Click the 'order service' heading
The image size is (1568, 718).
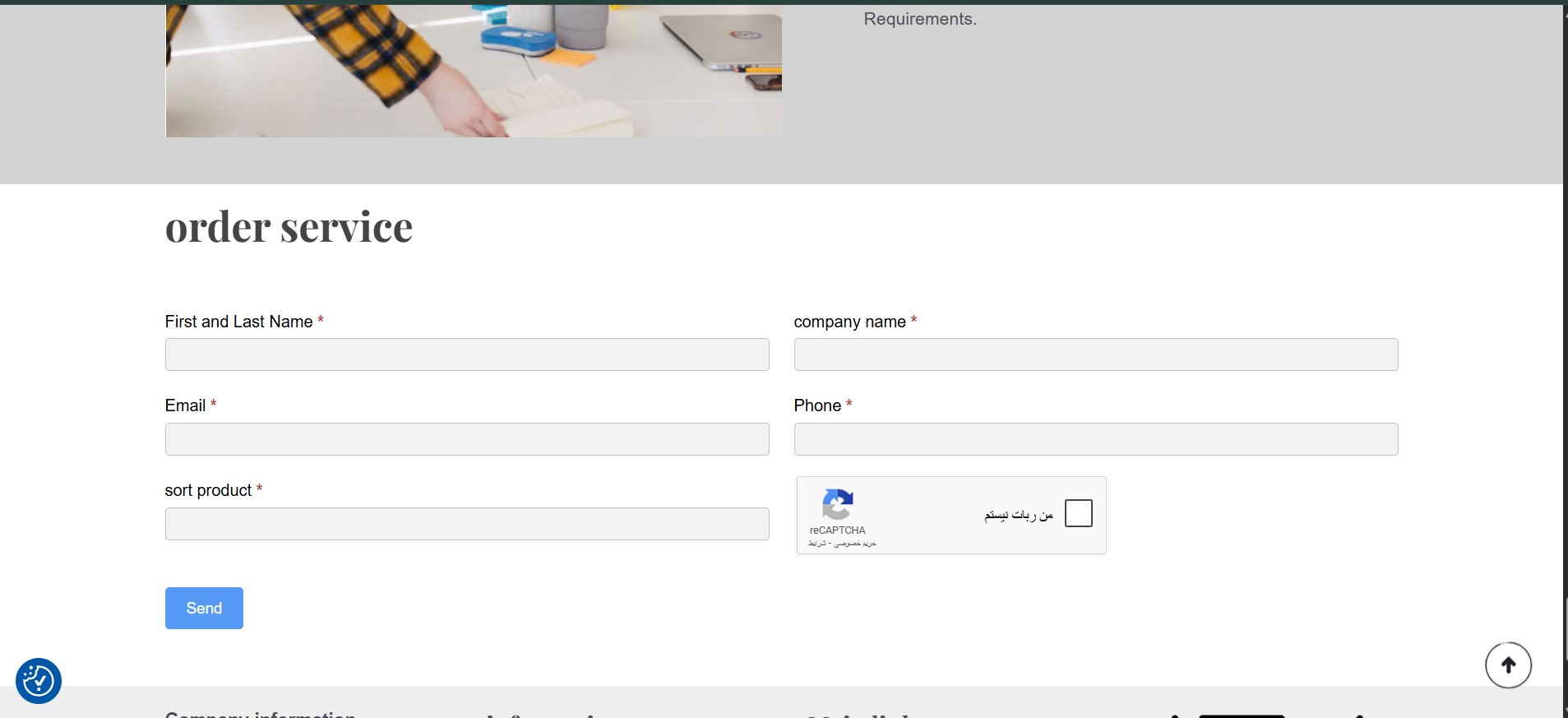(289, 227)
